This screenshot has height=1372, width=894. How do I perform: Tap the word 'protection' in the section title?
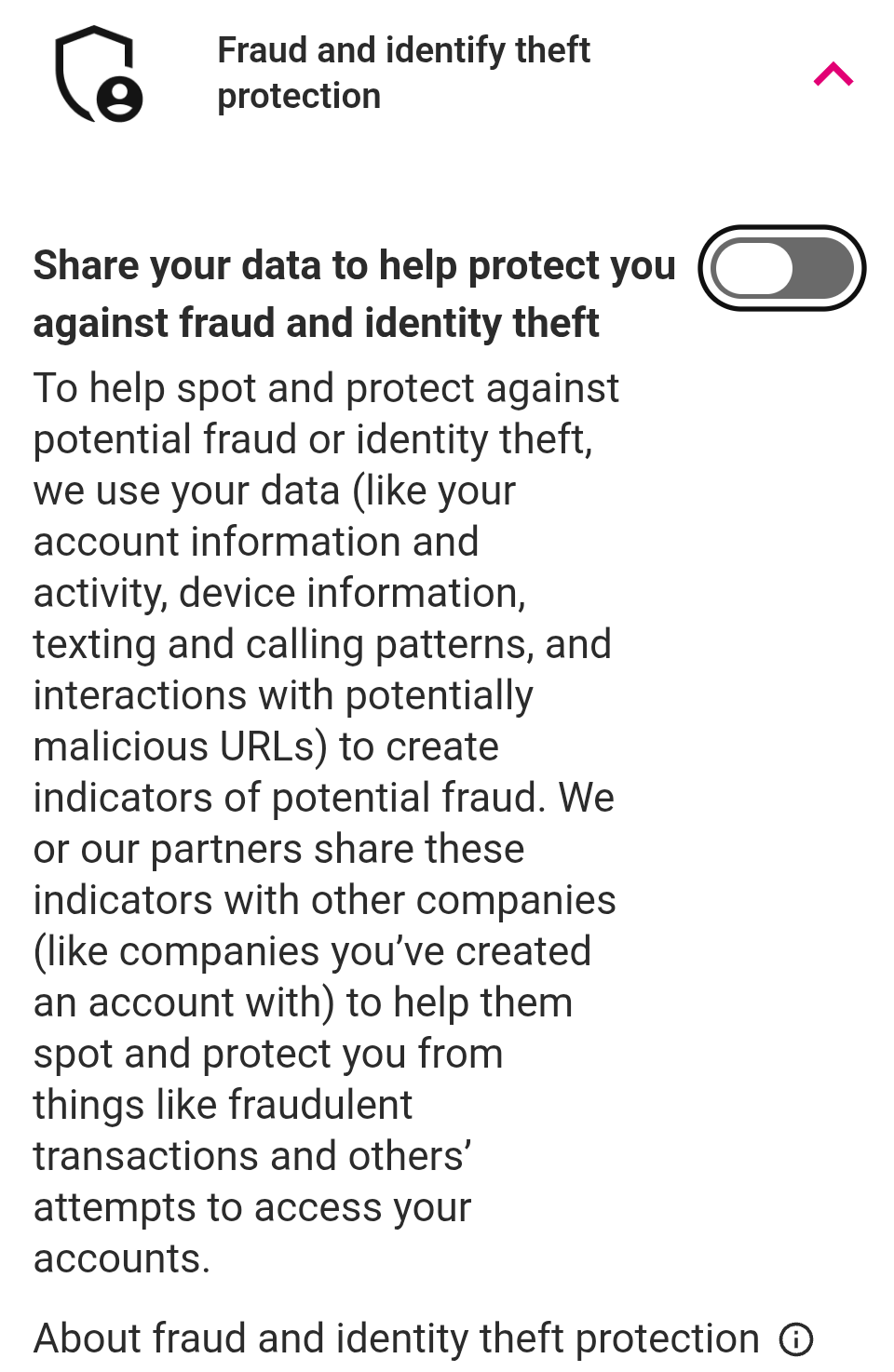tap(299, 97)
